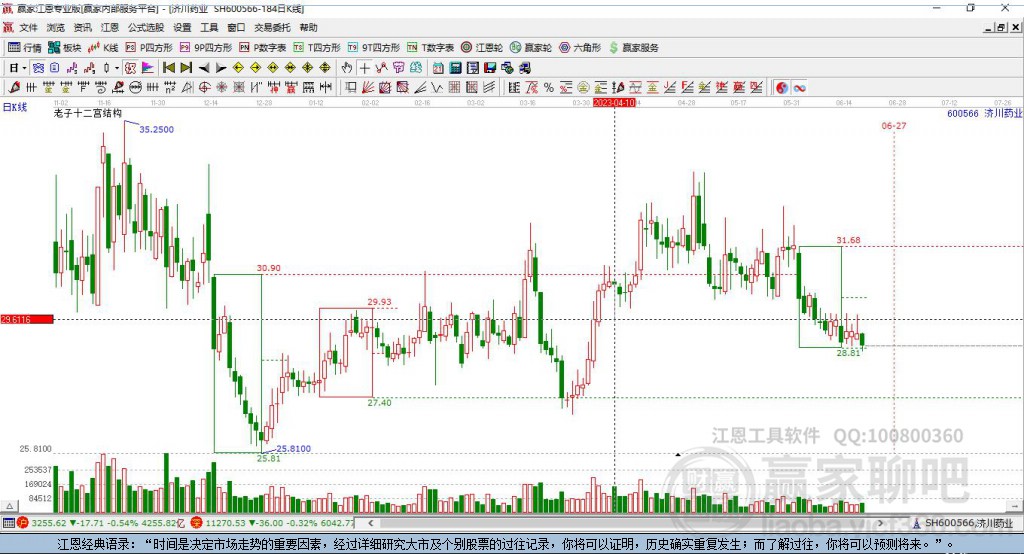Select the red pencil drawing tool
Viewport: 1024px width, 554px height.
pos(14,88)
